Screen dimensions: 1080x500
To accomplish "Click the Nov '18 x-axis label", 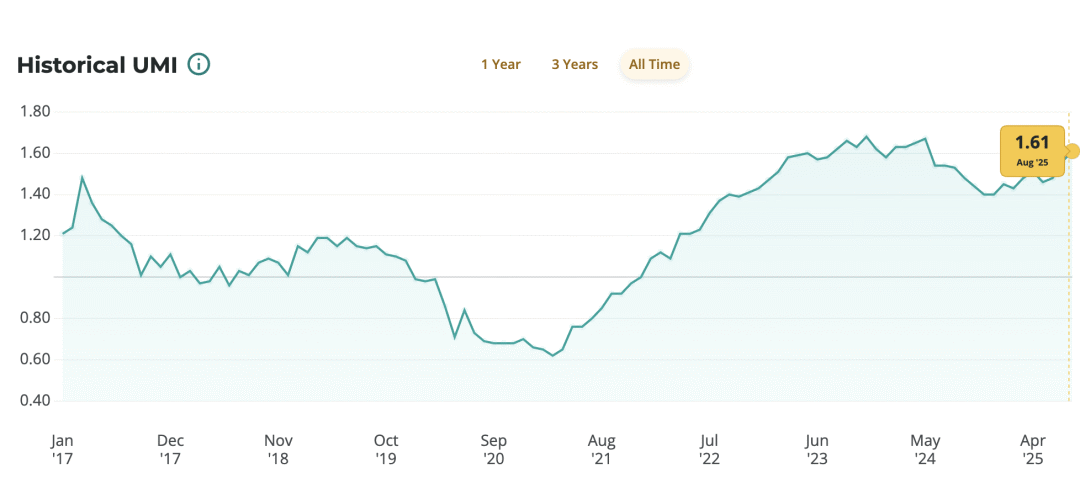I will (x=278, y=449).
